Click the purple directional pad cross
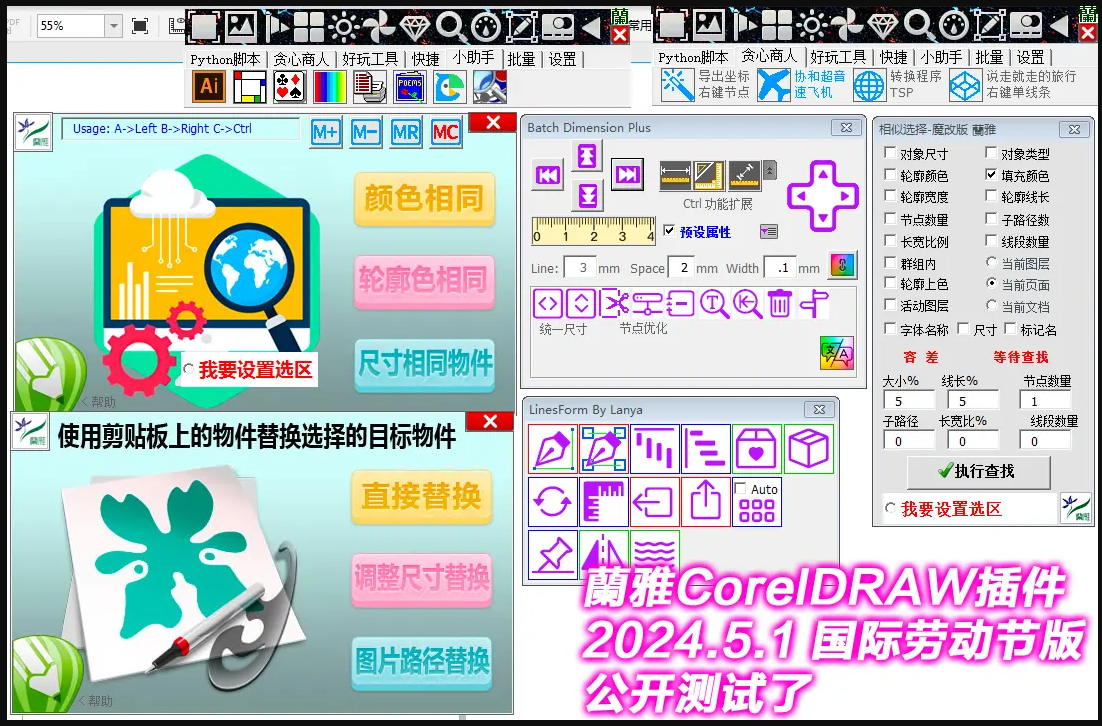Image resolution: width=1102 pixels, height=726 pixels. click(823, 196)
